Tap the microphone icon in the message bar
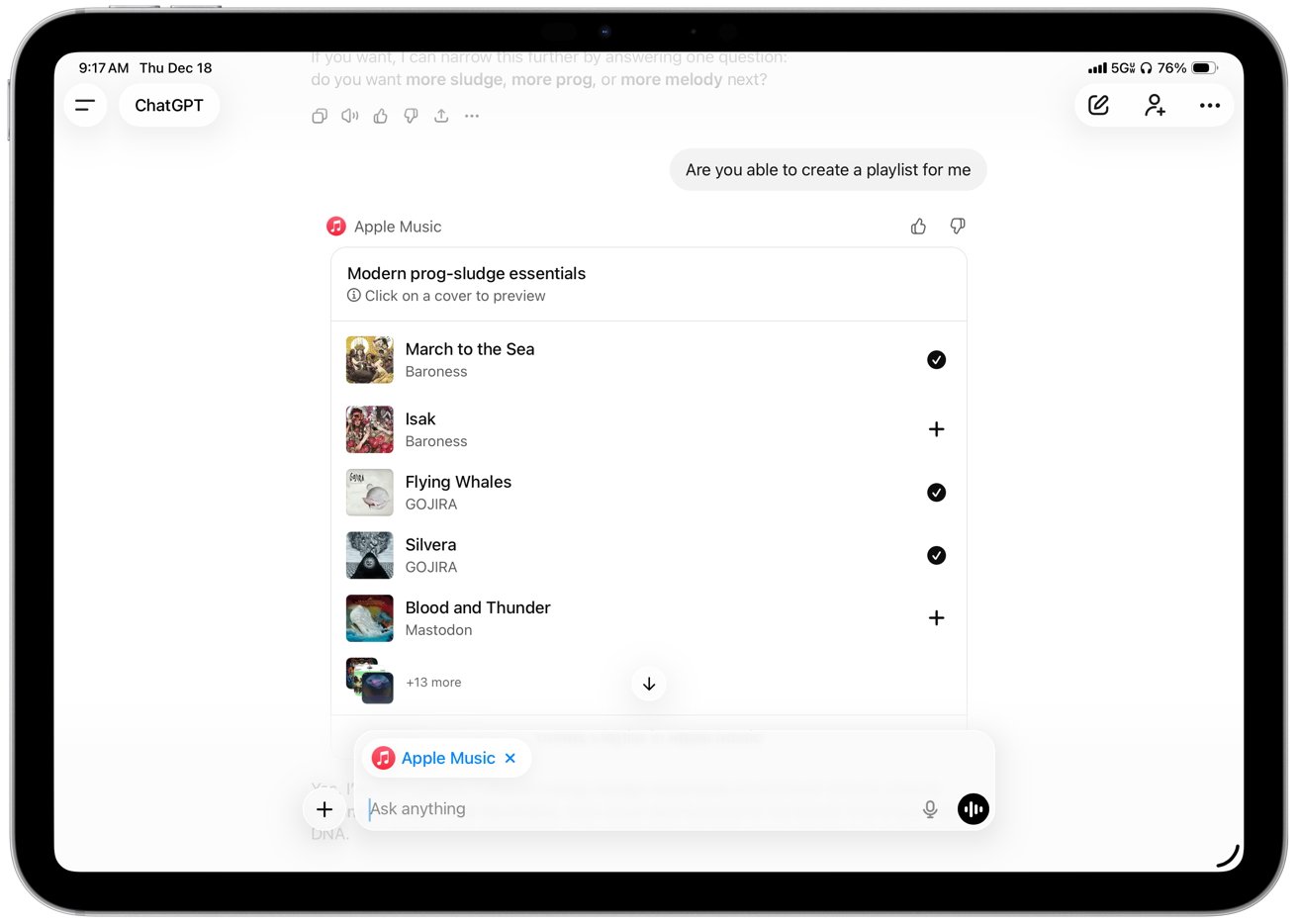1298x924 pixels. [x=930, y=808]
